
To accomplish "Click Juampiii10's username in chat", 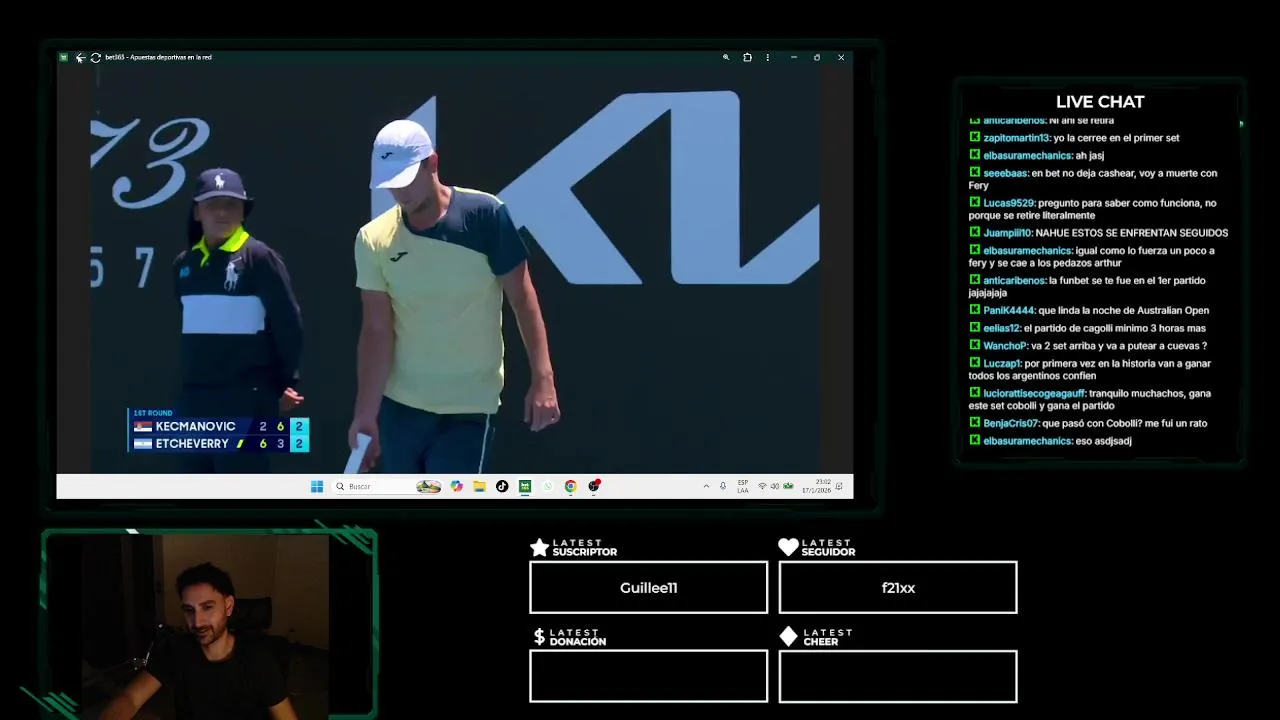I will click(x=1007, y=233).
